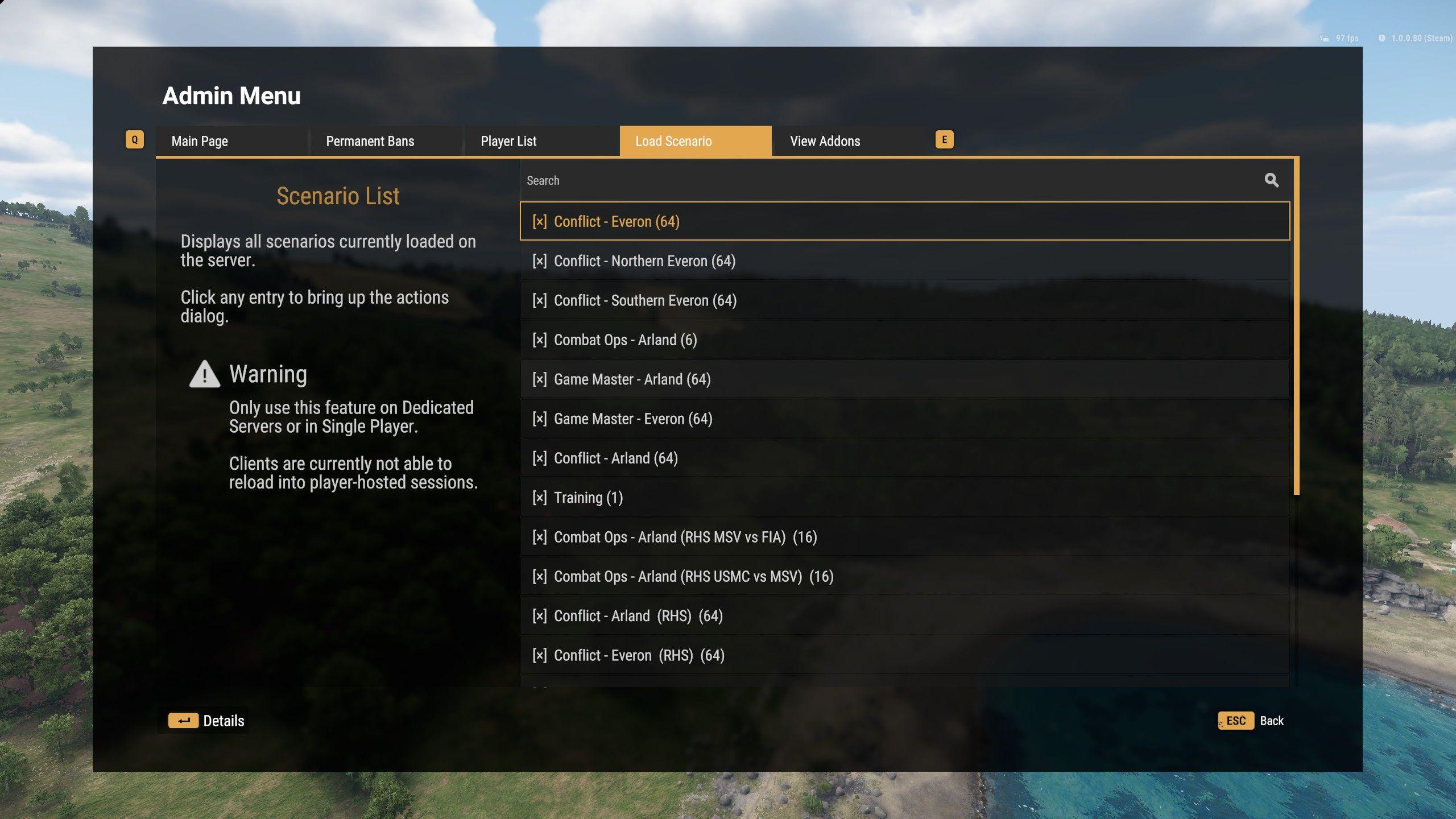The height and width of the screenshot is (819, 1456).
Task: Click the search magnifier icon
Action: tap(1271, 180)
